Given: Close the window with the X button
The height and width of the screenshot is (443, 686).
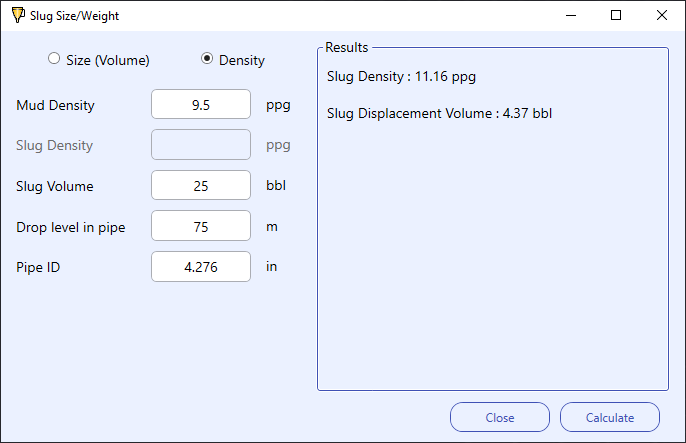Looking at the screenshot, I should click(x=662, y=16).
